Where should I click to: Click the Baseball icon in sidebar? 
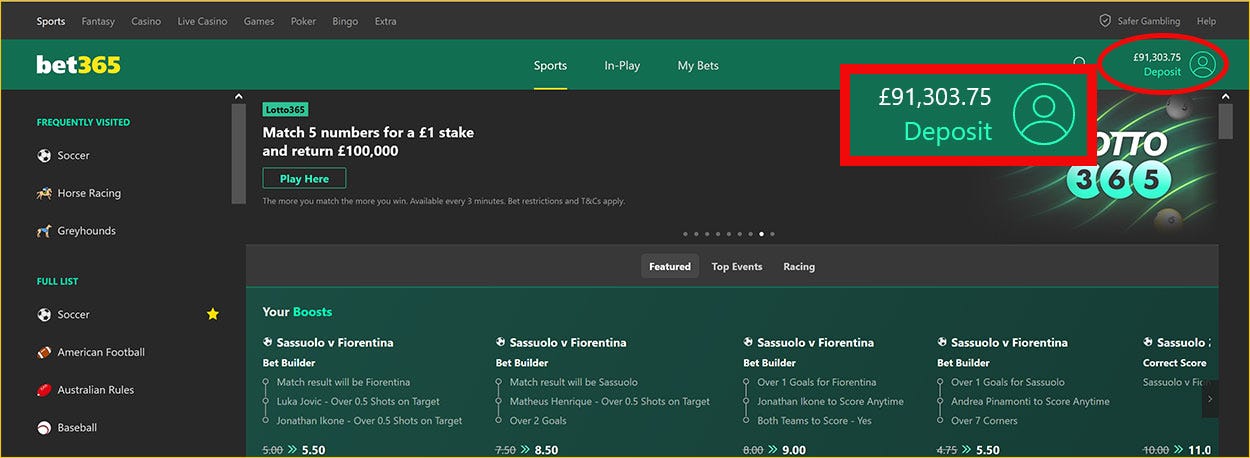44,428
